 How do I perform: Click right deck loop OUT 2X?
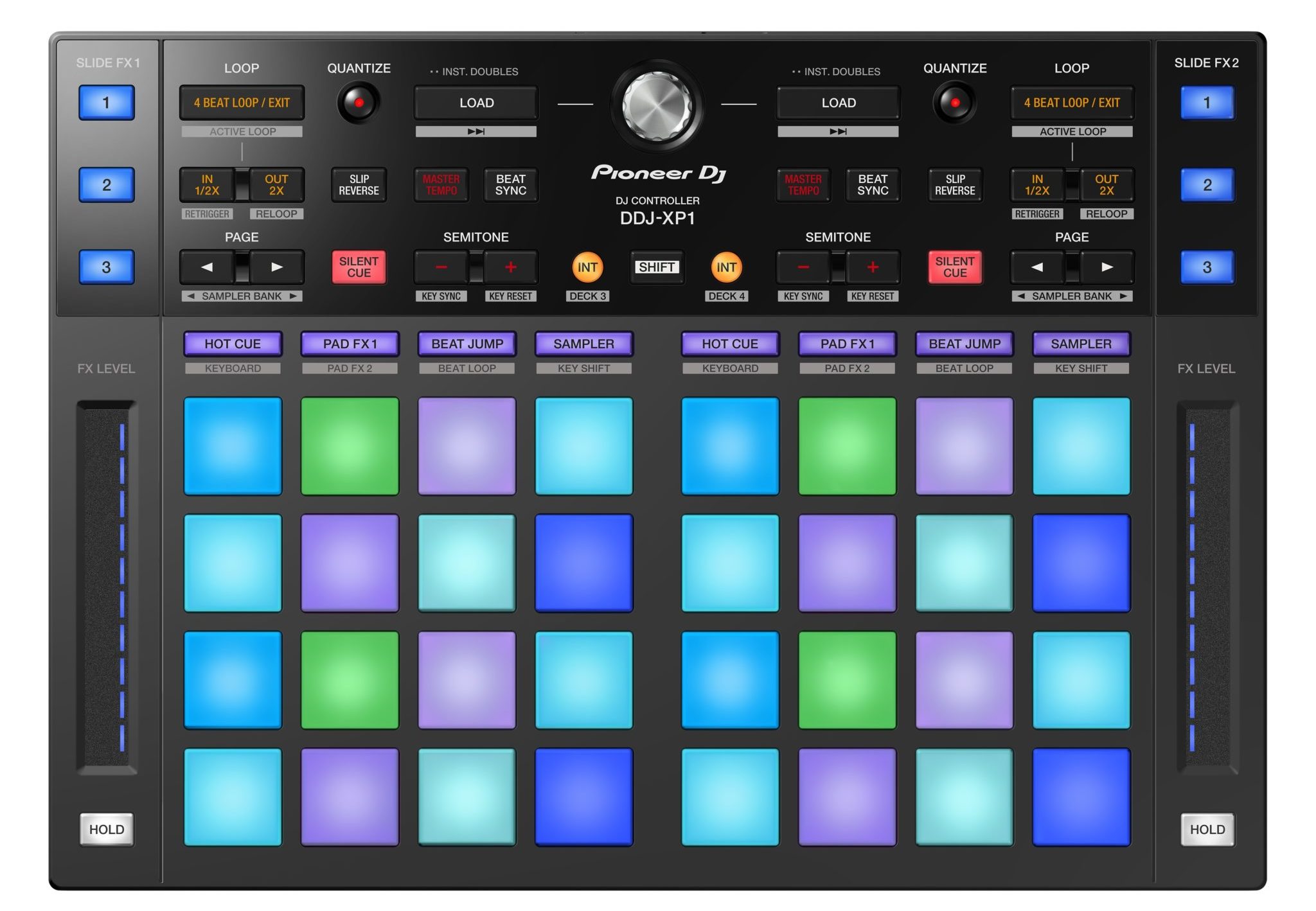1107,185
